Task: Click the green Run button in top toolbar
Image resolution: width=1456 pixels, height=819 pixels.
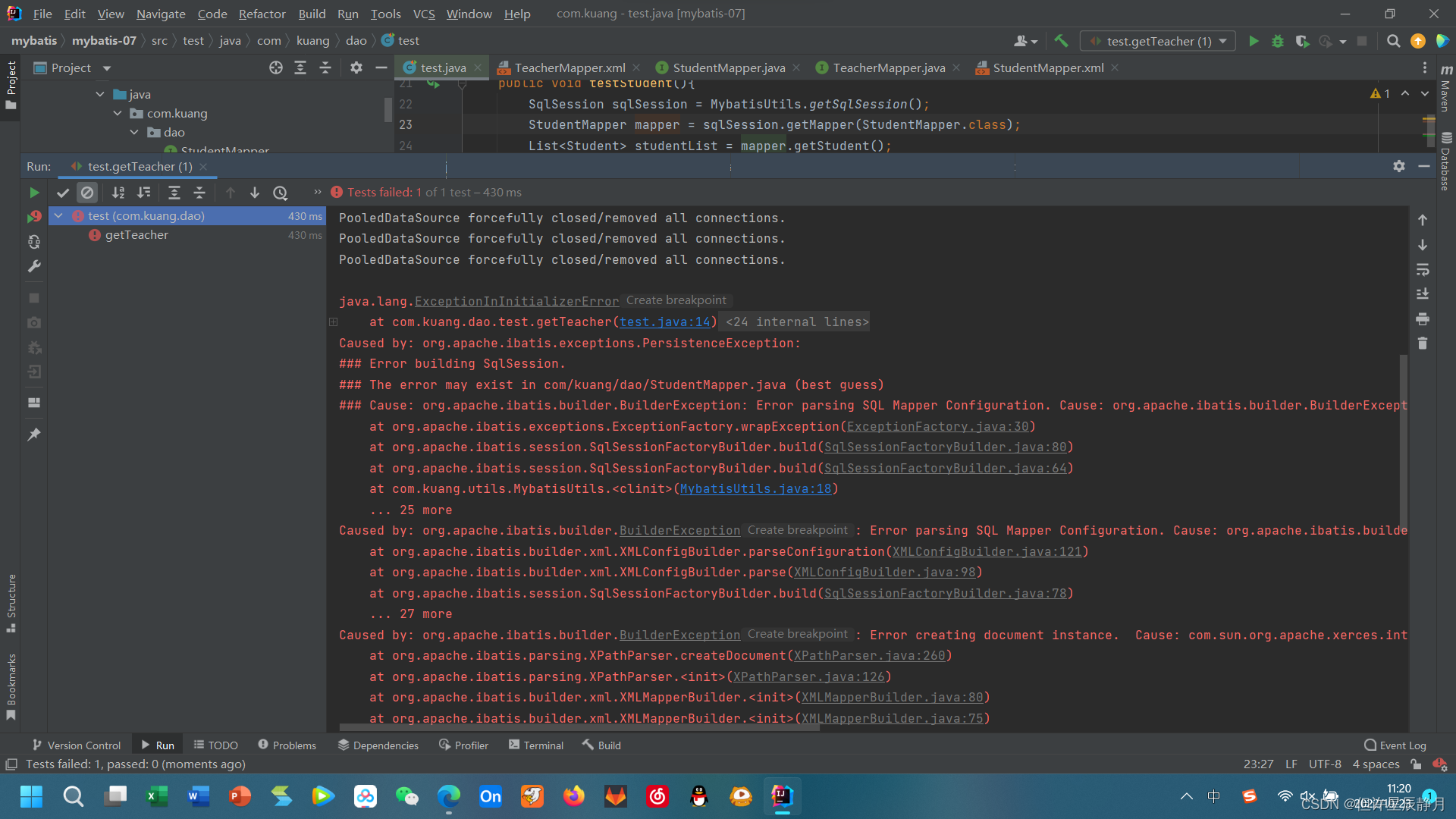Action: [1254, 41]
